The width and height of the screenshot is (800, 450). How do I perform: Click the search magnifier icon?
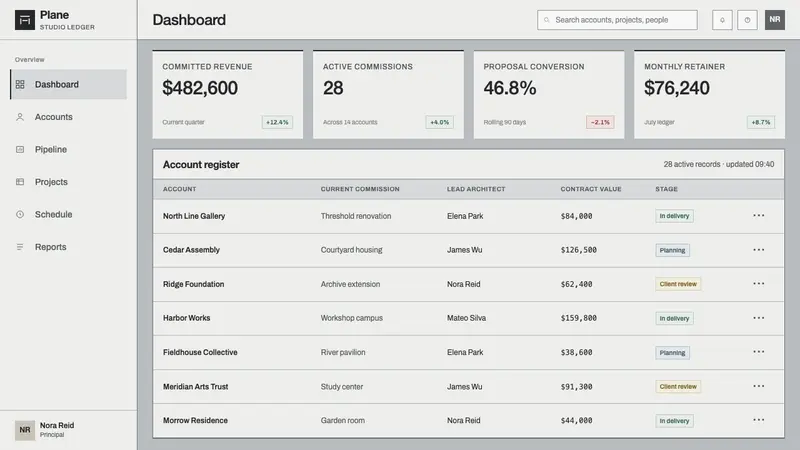(546, 20)
